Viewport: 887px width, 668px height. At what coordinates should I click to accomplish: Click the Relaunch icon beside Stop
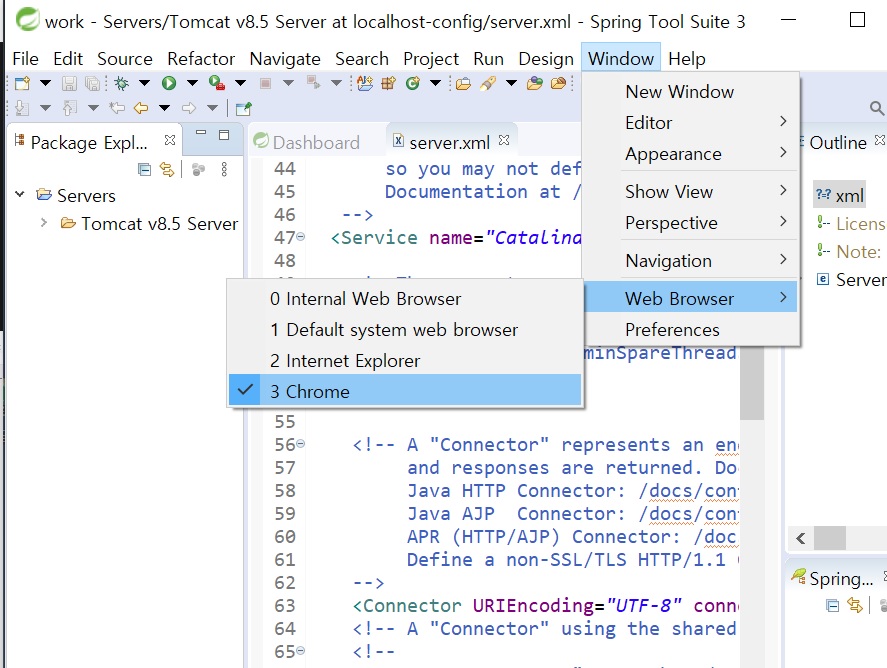313,84
